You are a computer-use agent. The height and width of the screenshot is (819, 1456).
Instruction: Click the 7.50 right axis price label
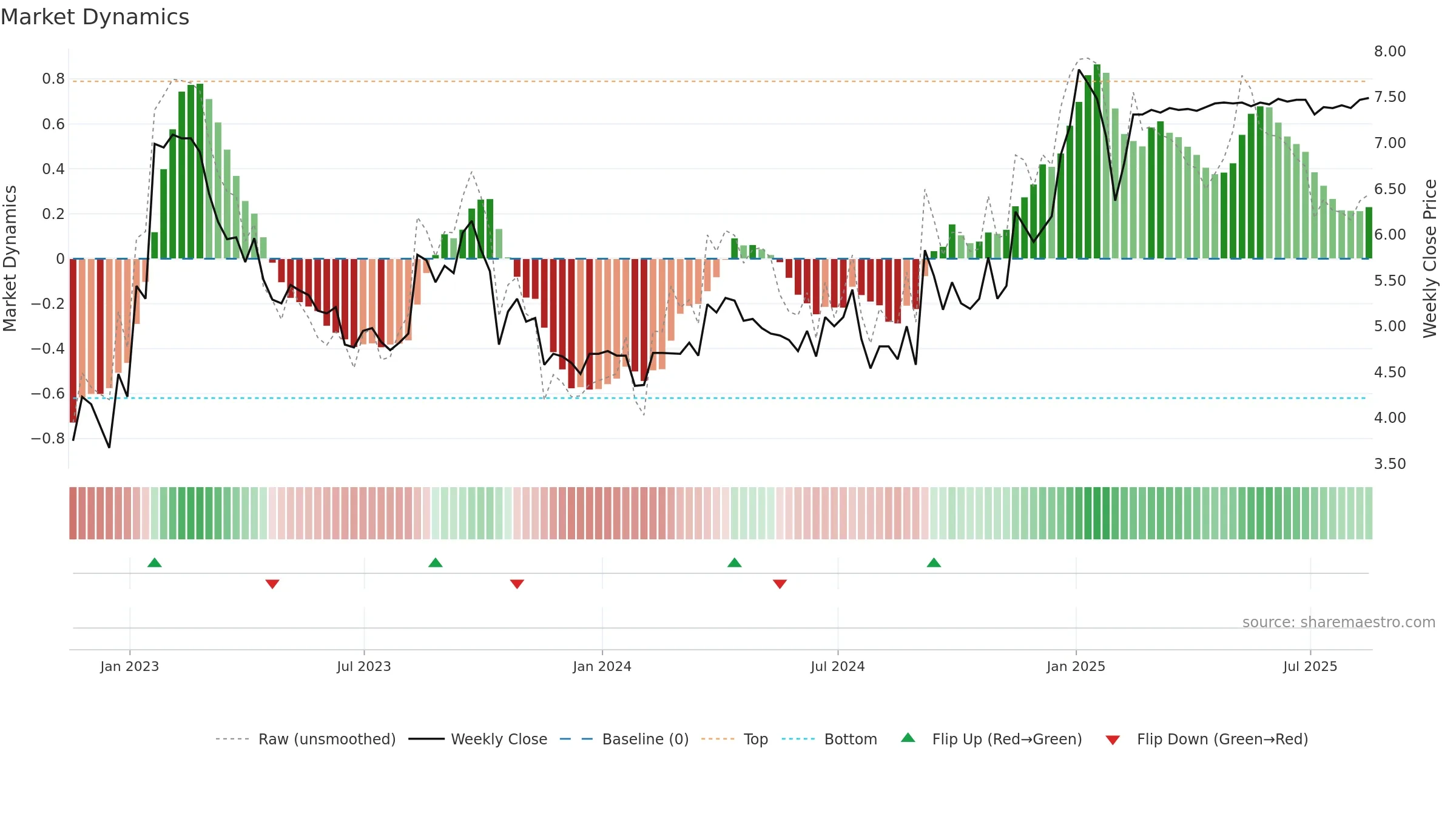pos(1390,97)
